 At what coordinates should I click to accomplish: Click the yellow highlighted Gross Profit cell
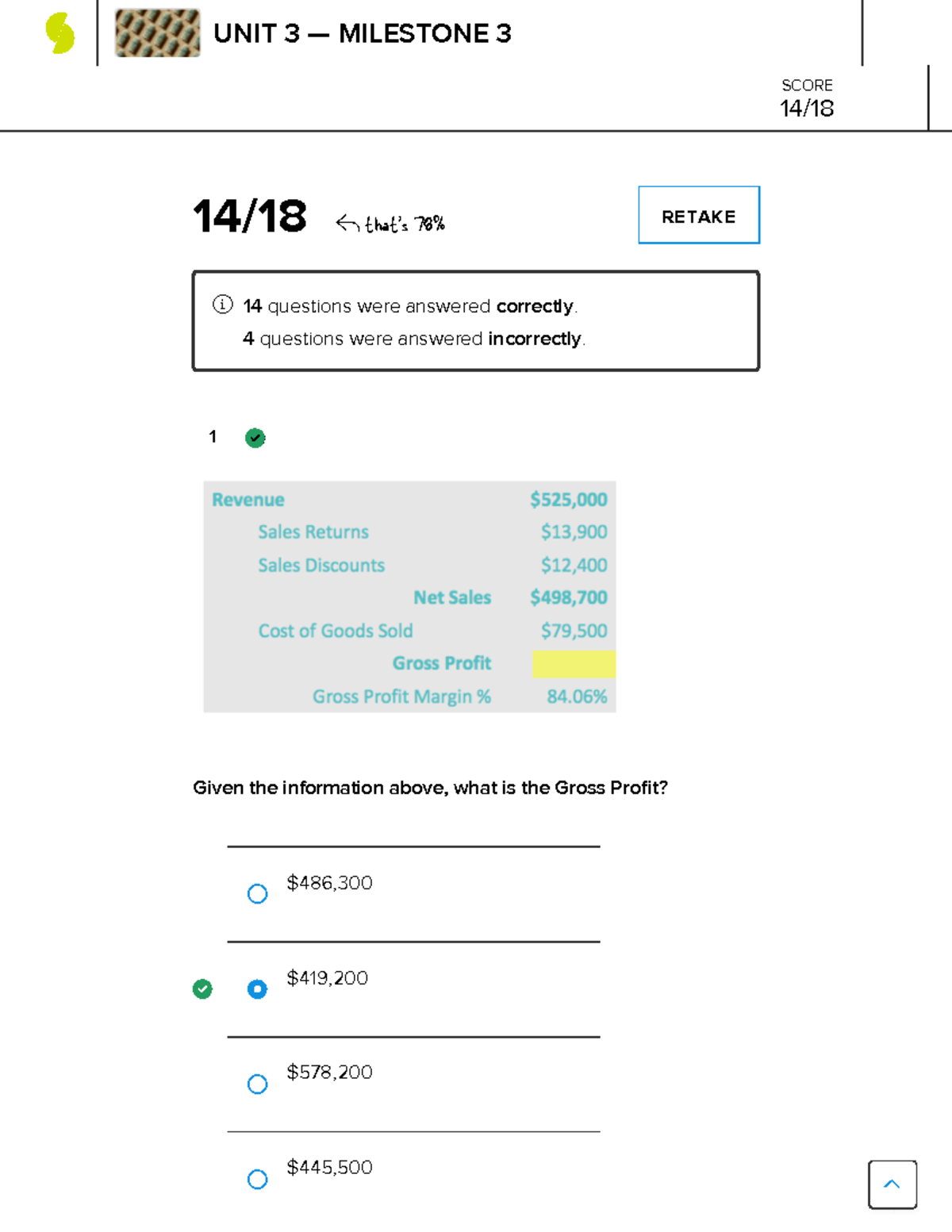click(573, 664)
